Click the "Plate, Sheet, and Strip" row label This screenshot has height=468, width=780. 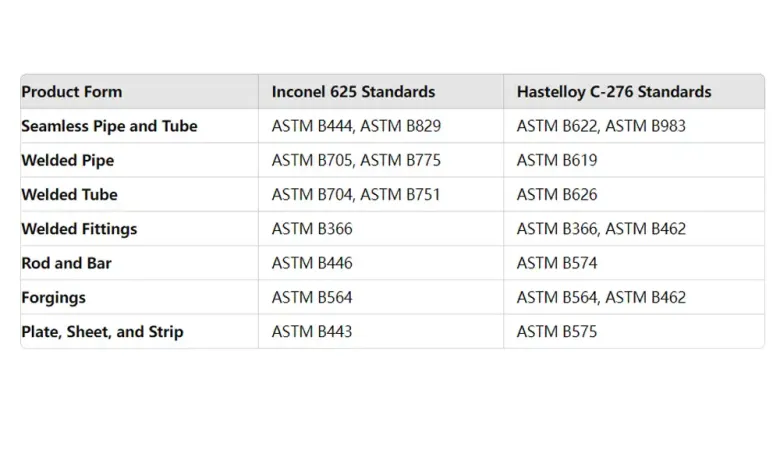click(x=102, y=331)
